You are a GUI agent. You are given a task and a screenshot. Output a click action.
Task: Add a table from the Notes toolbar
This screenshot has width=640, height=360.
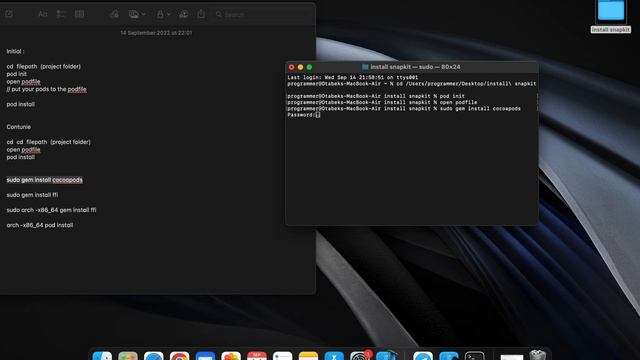click(80, 14)
